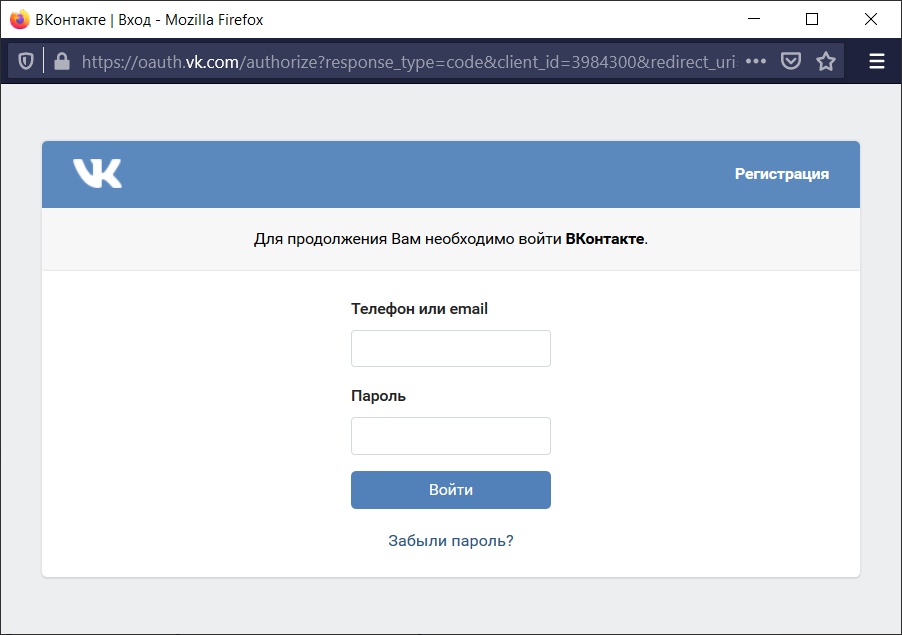
Task: Open the Забыли пароль? link
Action: pos(450,541)
